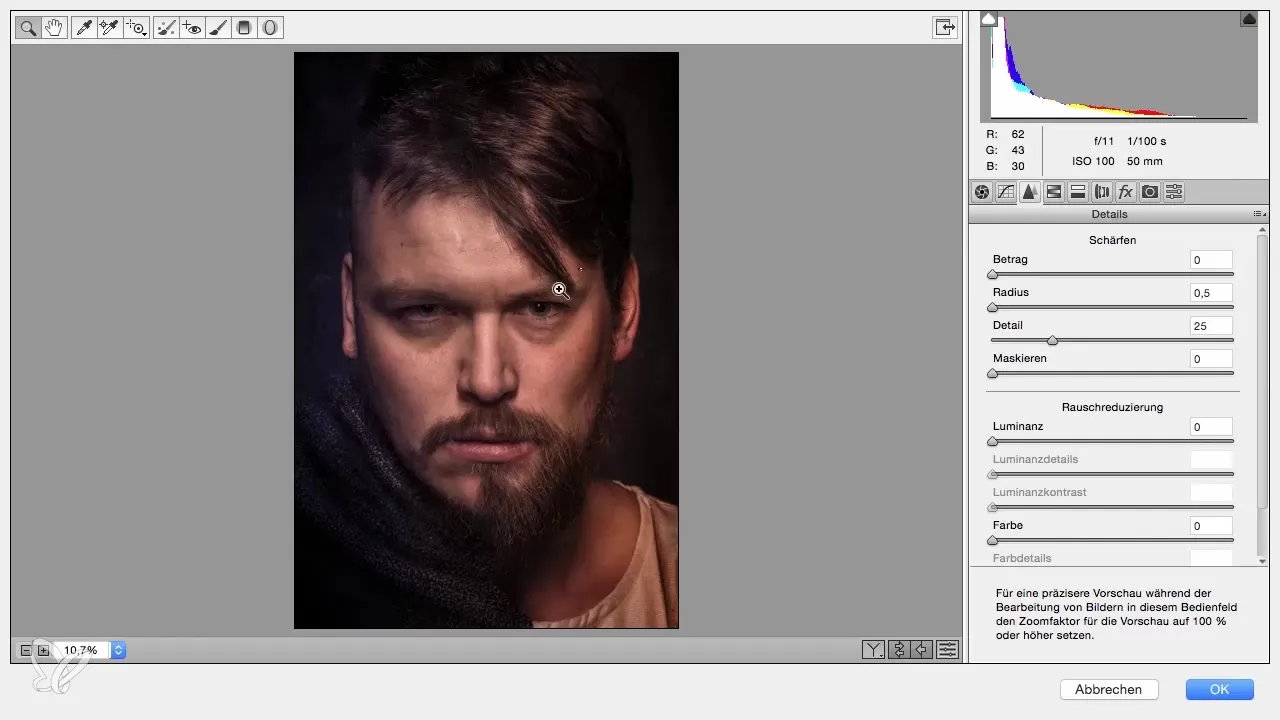Open the Split Toning panel tab

1078,192
